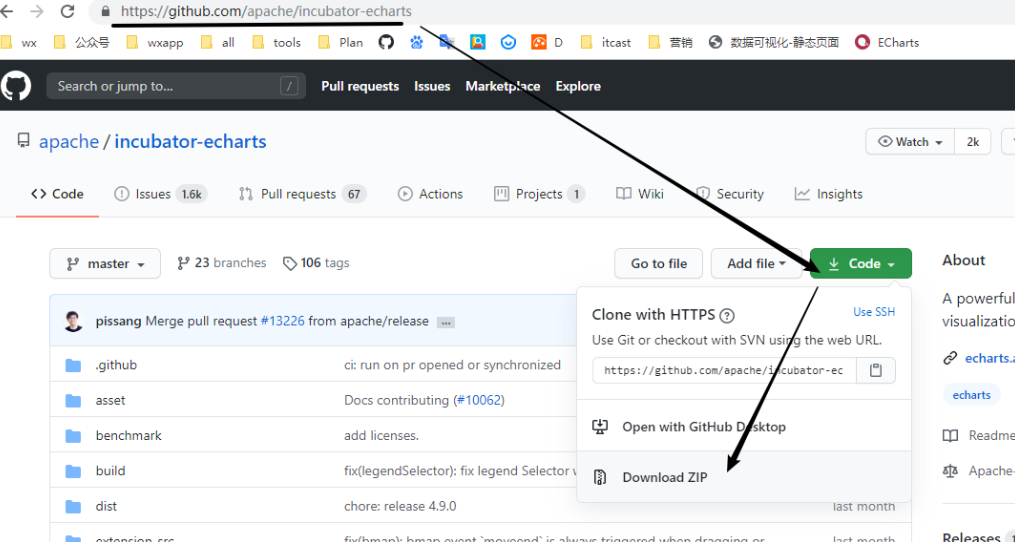
Task: View the 106 tags link
Action: coord(316,263)
